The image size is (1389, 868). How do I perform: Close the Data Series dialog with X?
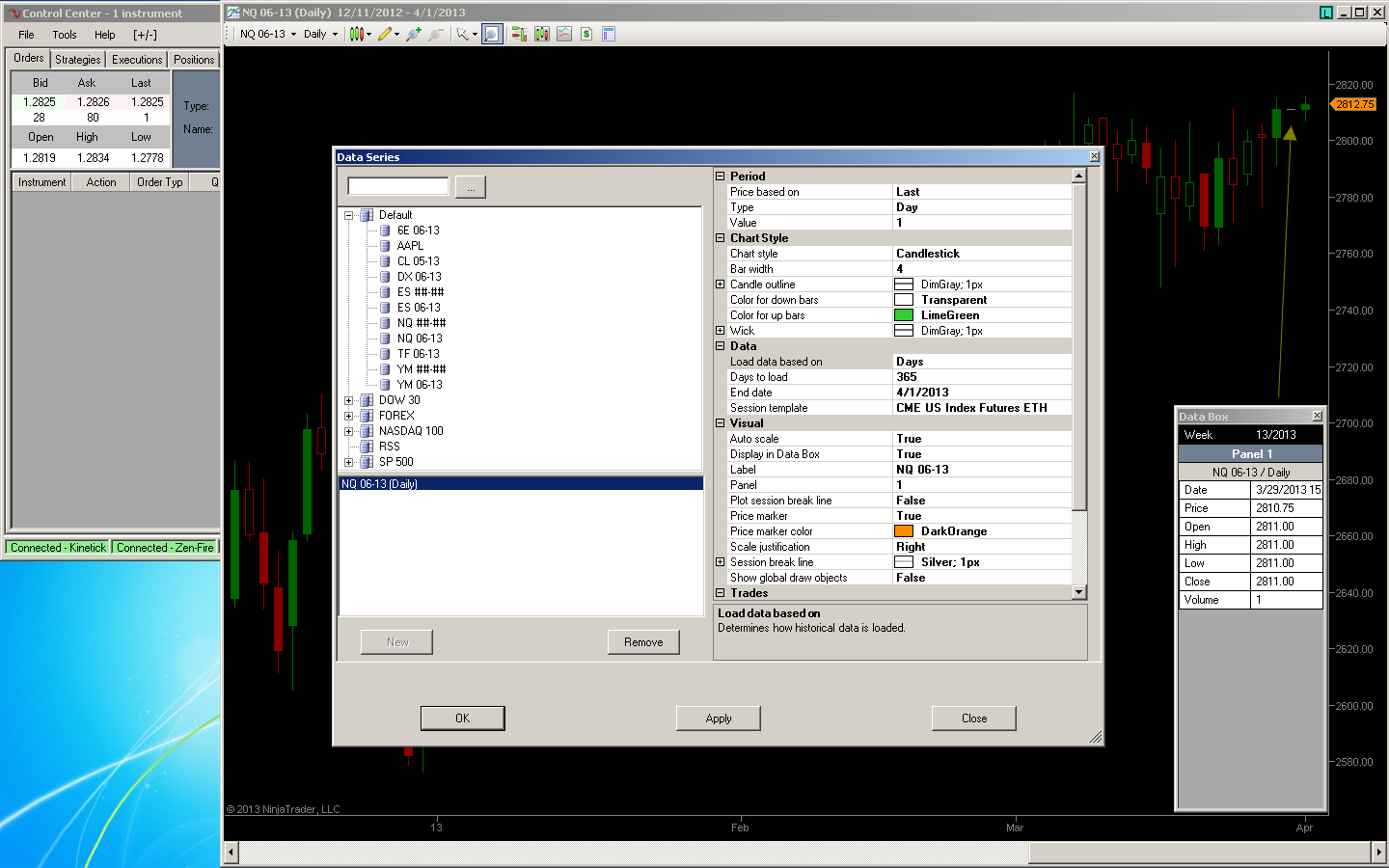(1094, 156)
